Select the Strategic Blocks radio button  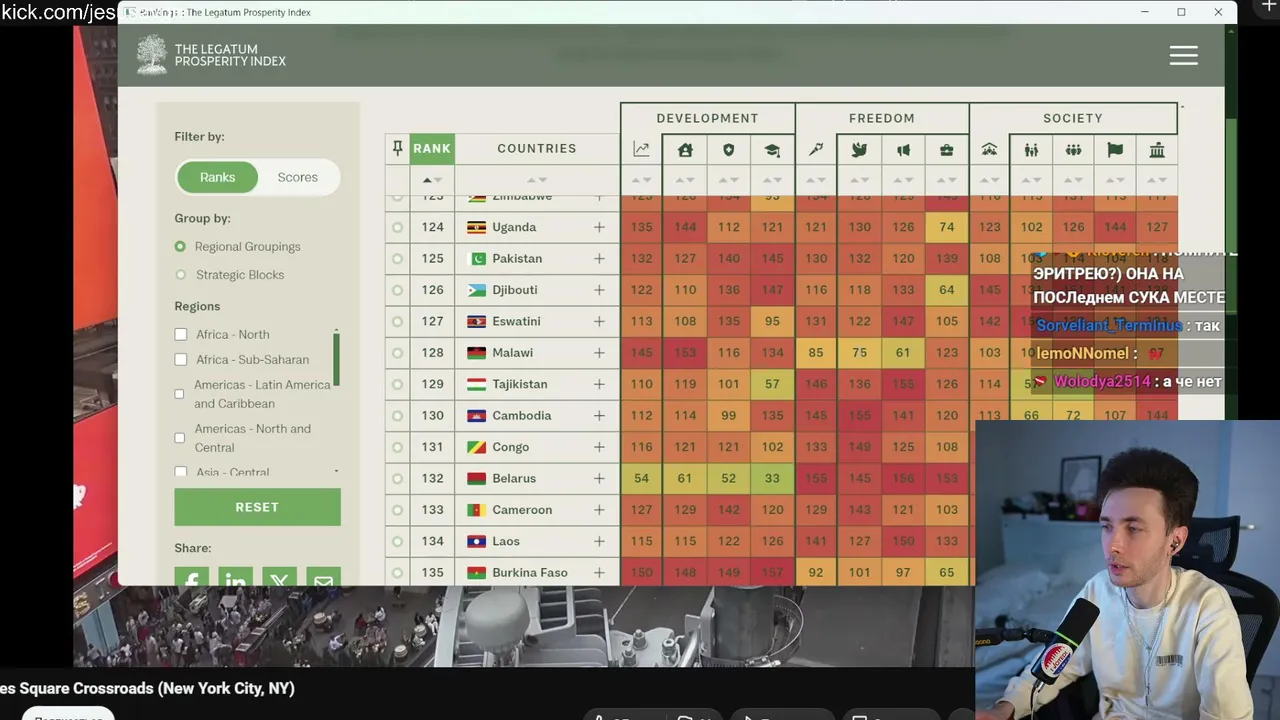pyautogui.click(x=180, y=275)
